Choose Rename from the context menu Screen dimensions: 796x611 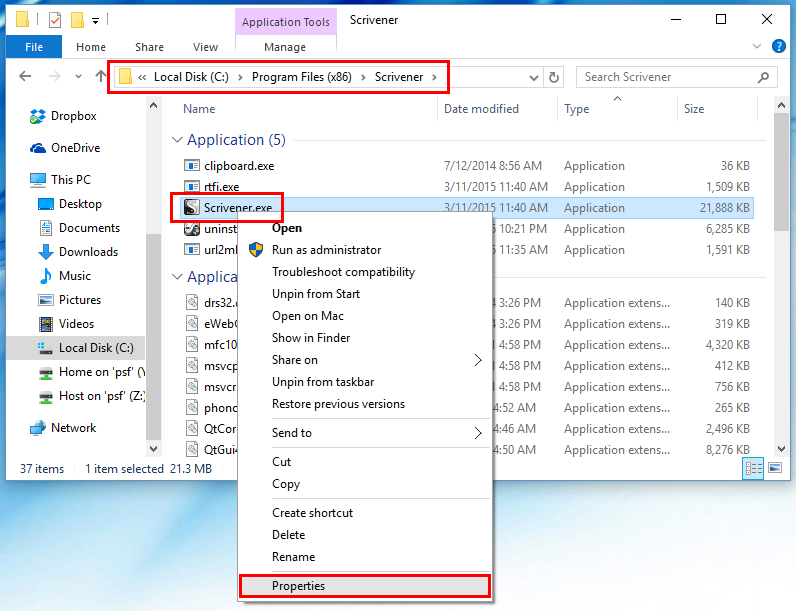[293, 557]
